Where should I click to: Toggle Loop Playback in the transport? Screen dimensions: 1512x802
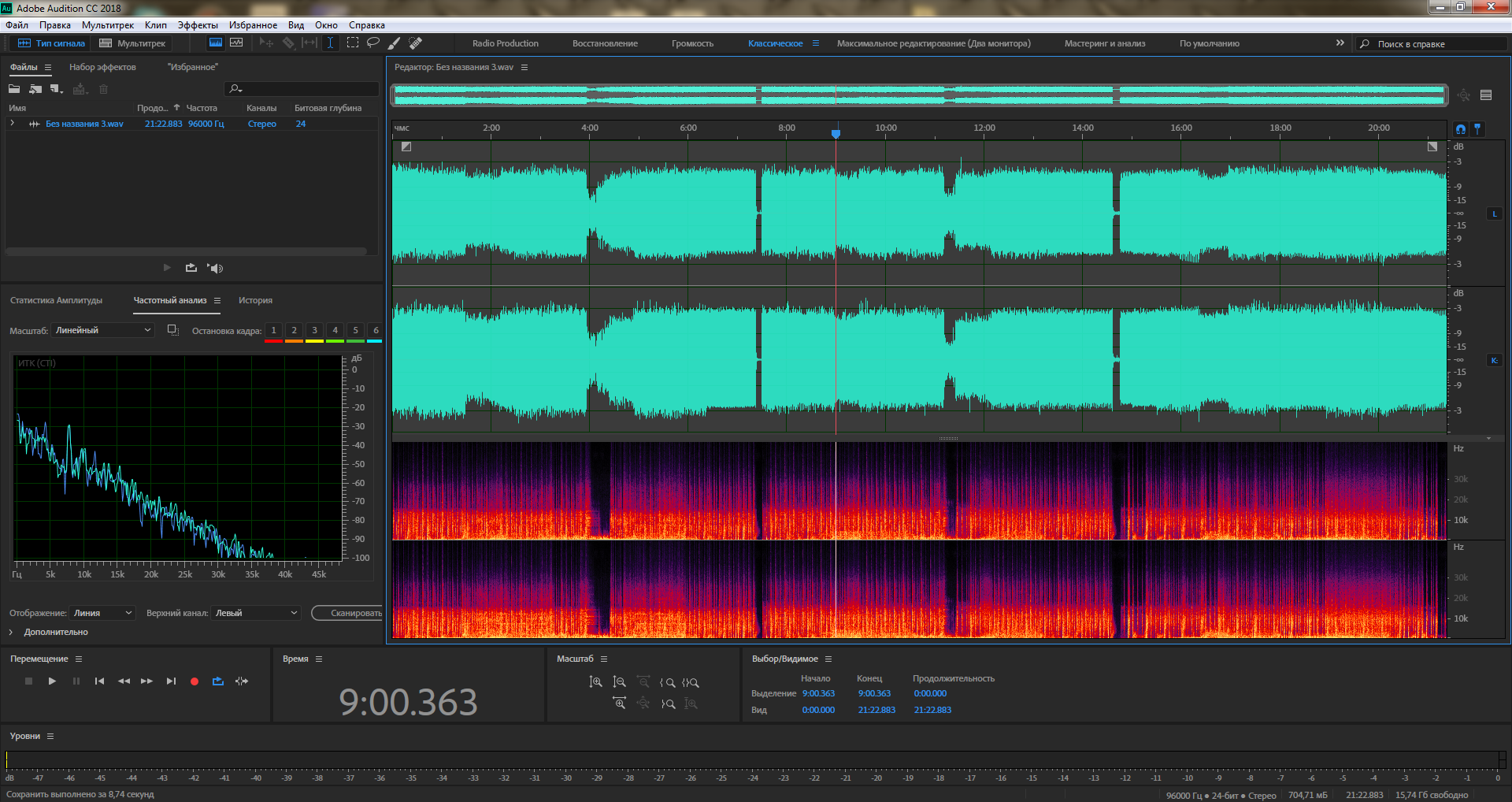[217, 681]
